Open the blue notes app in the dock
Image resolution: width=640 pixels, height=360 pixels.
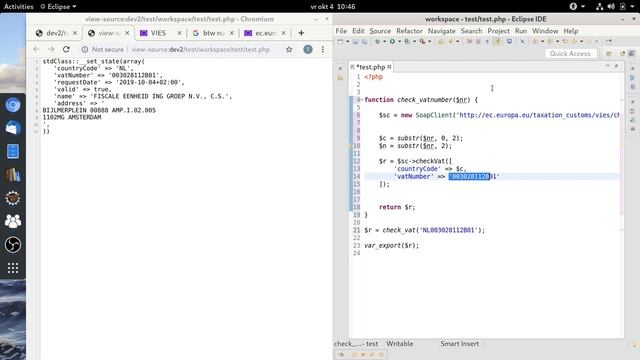coord(13,151)
